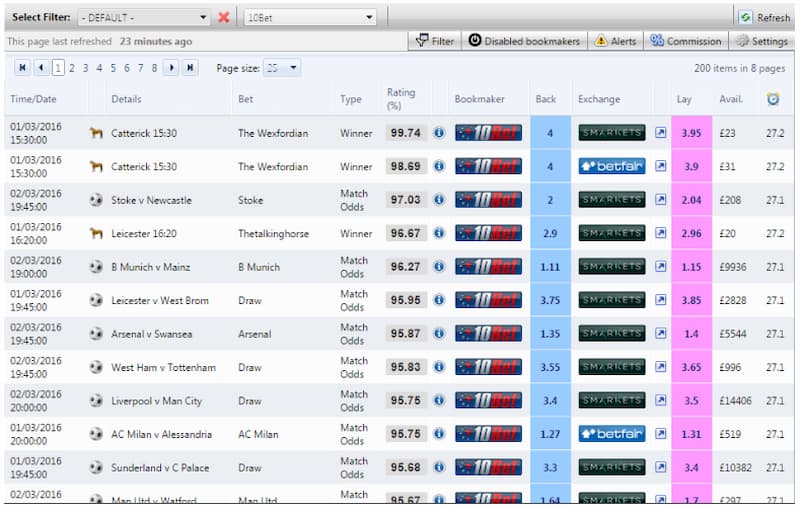Go to page 2
This screenshot has height=509, width=800.
72,68
